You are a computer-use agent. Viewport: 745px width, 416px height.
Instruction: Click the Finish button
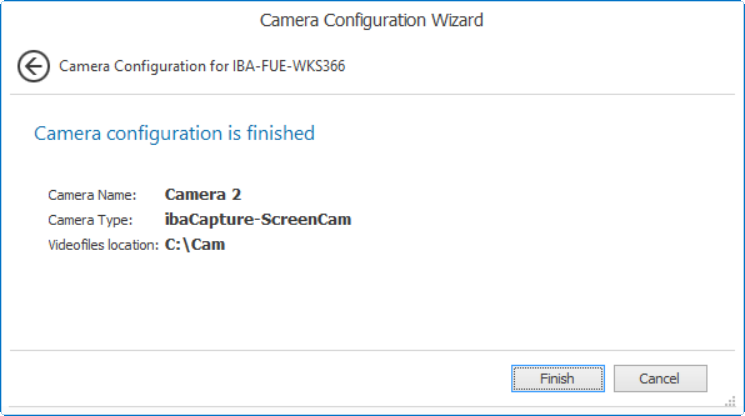click(x=557, y=379)
